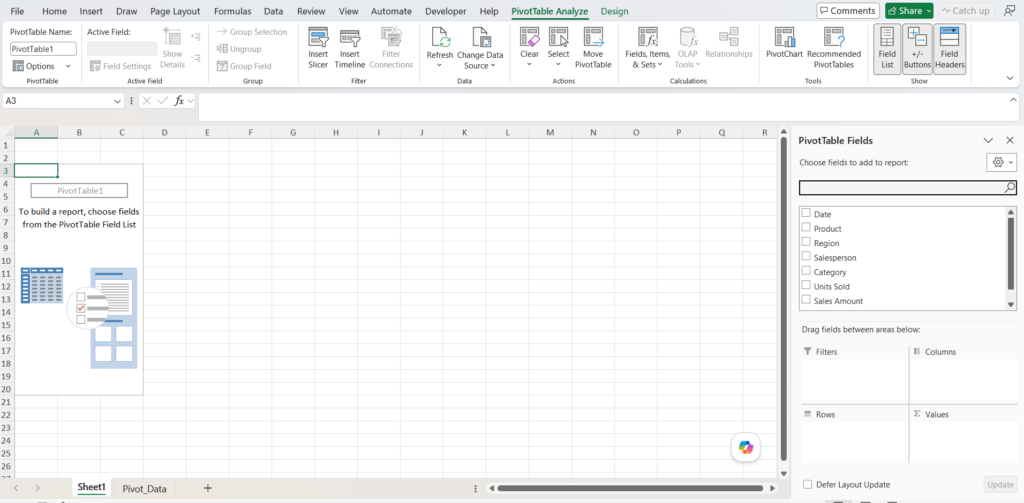
Task: Expand the Refresh dropdown arrow
Action: click(x=440, y=65)
